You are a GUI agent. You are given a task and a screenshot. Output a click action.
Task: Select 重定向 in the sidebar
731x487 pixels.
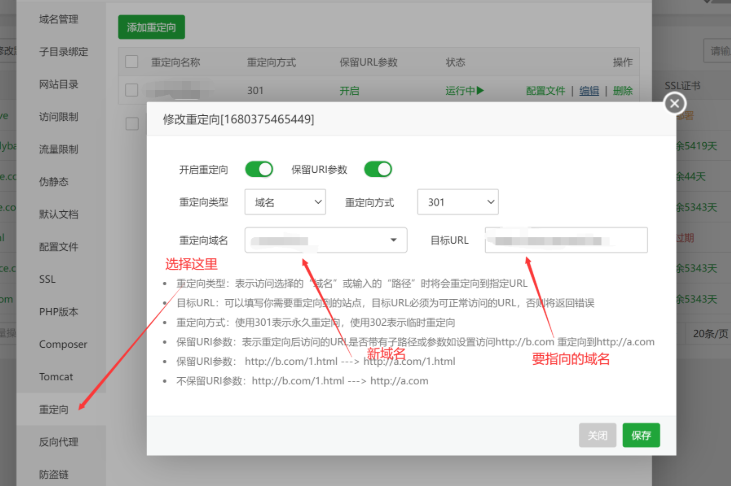coord(54,410)
